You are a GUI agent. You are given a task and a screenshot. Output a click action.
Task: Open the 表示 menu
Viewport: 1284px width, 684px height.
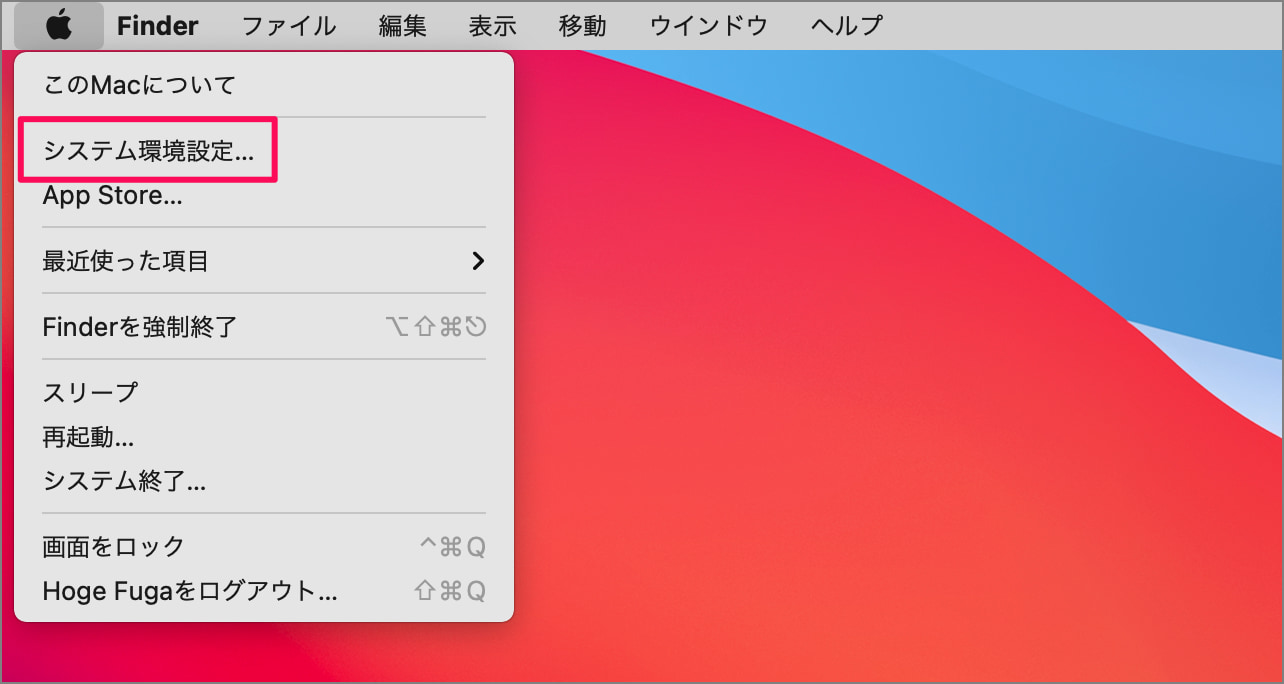click(x=491, y=25)
